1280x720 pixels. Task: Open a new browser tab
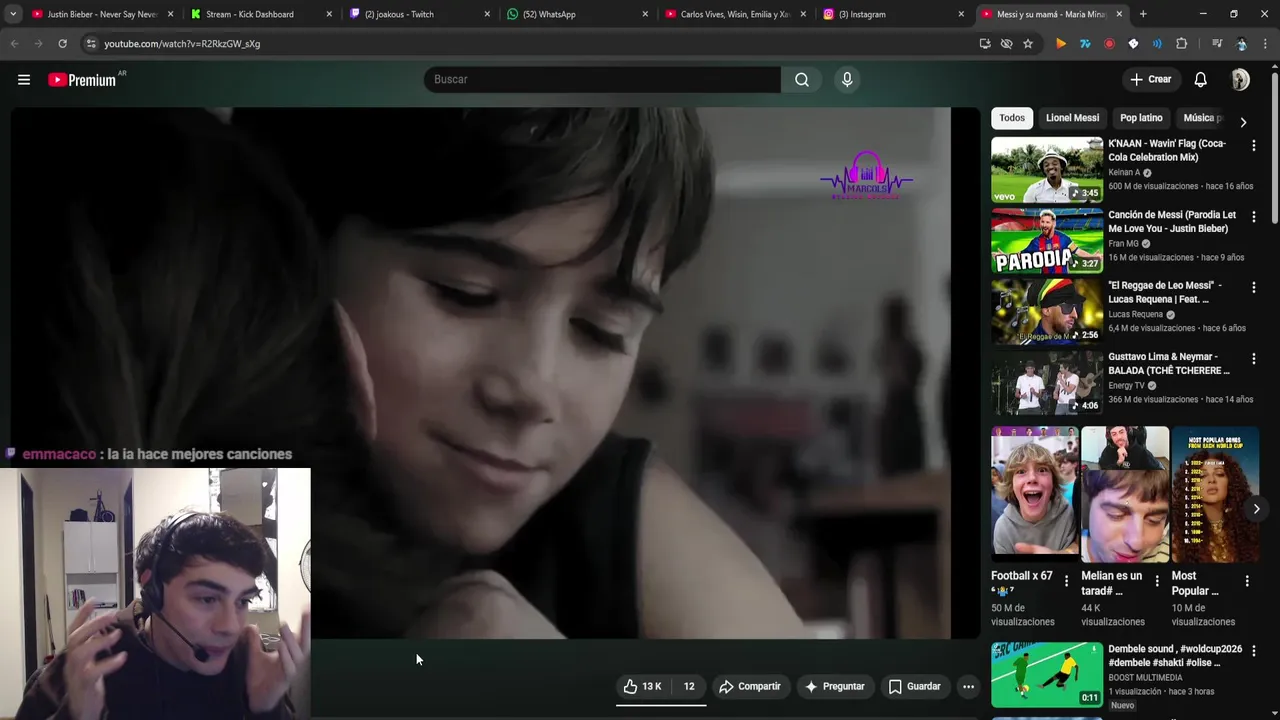pos(1143,14)
